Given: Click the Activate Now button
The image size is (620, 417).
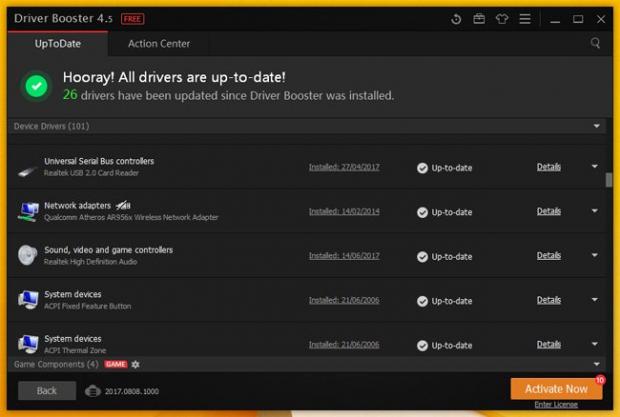Looking at the screenshot, I should click(556, 388).
